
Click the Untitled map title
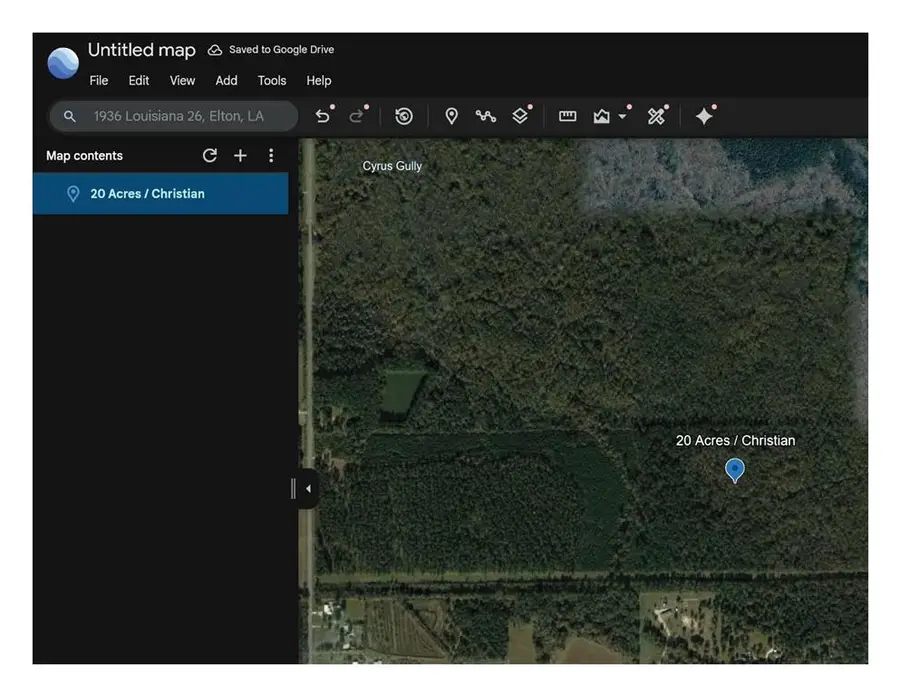142,50
